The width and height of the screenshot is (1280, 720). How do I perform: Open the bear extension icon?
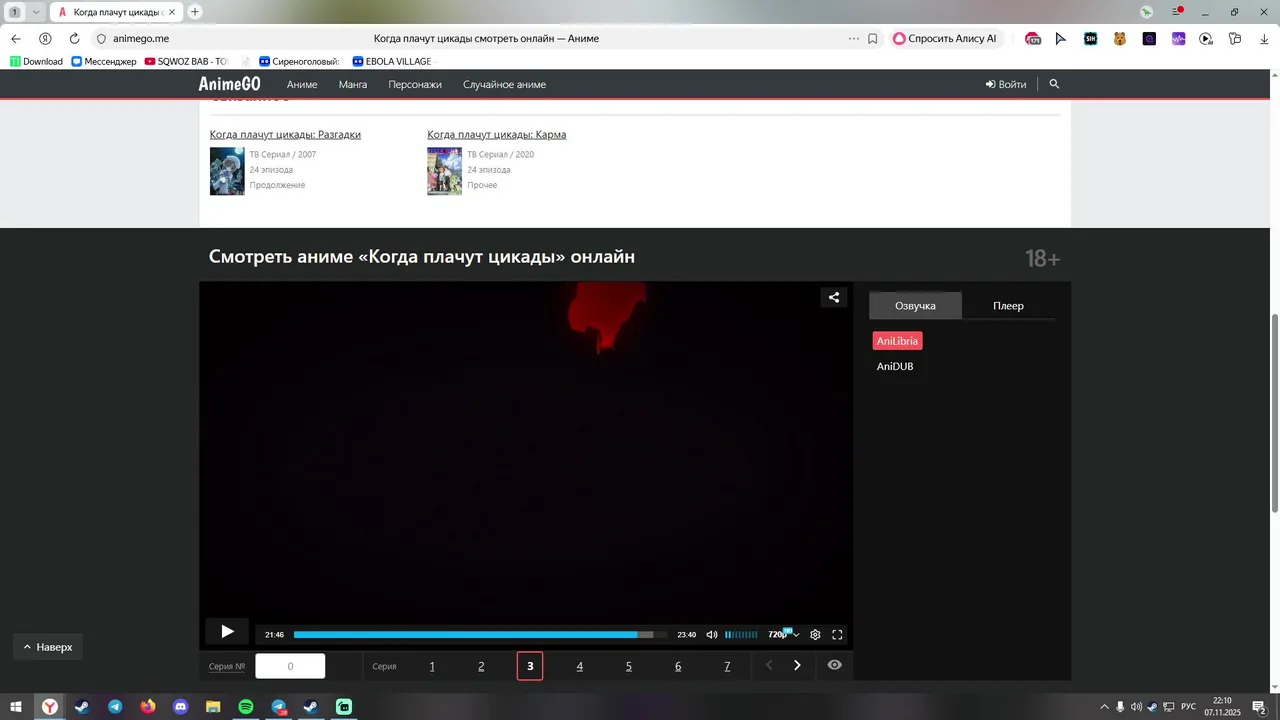click(1120, 39)
